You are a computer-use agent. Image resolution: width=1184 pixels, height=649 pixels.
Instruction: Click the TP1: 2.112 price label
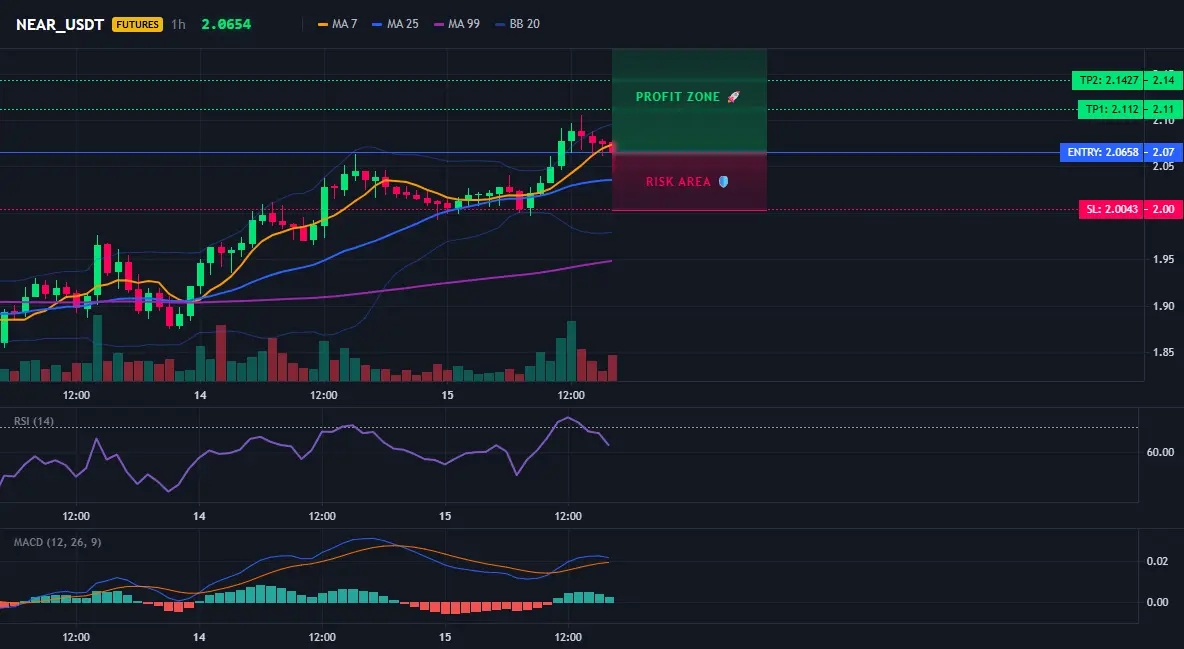1110,110
